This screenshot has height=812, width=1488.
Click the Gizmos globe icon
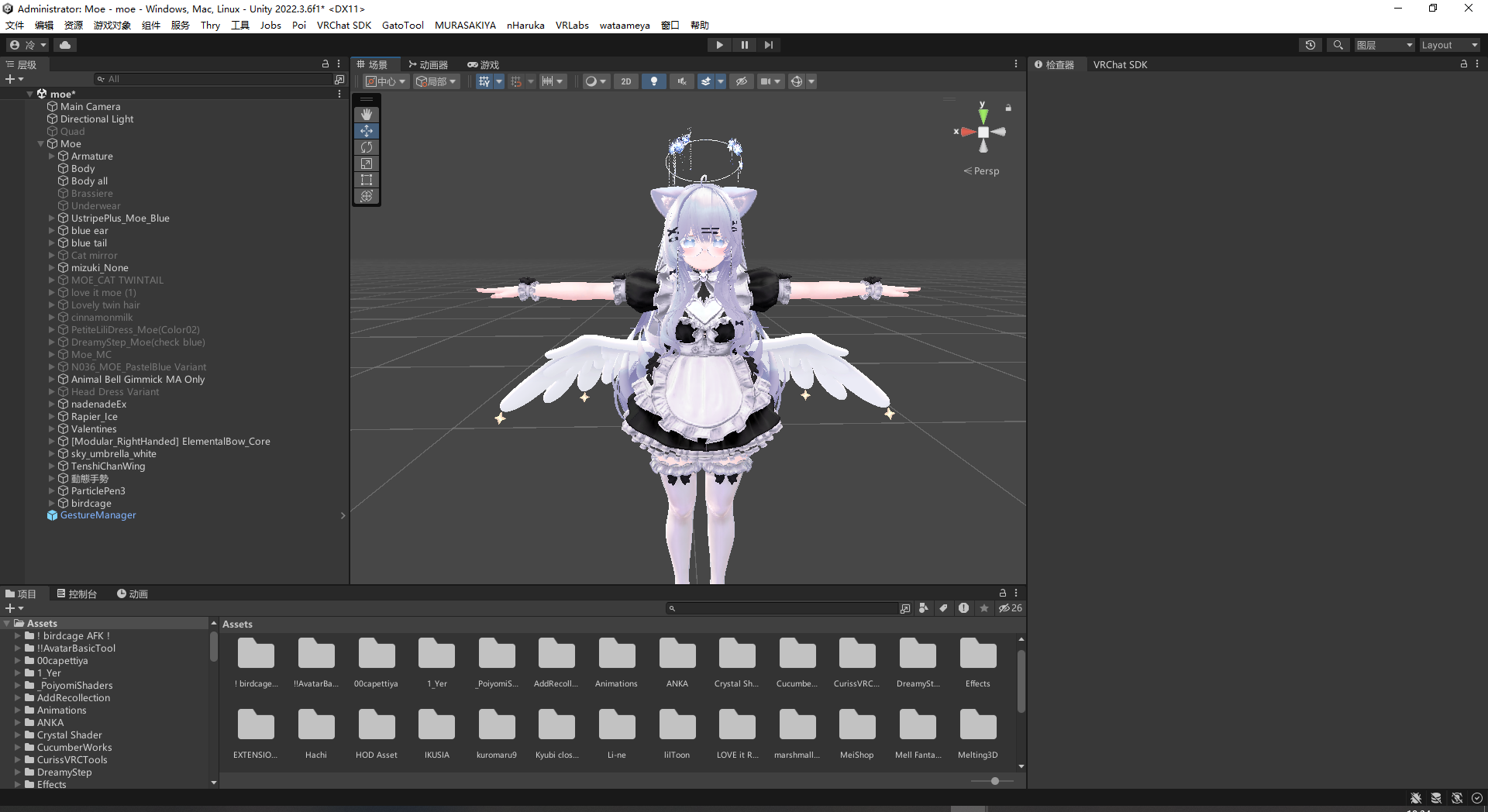[x=796, y=81]
